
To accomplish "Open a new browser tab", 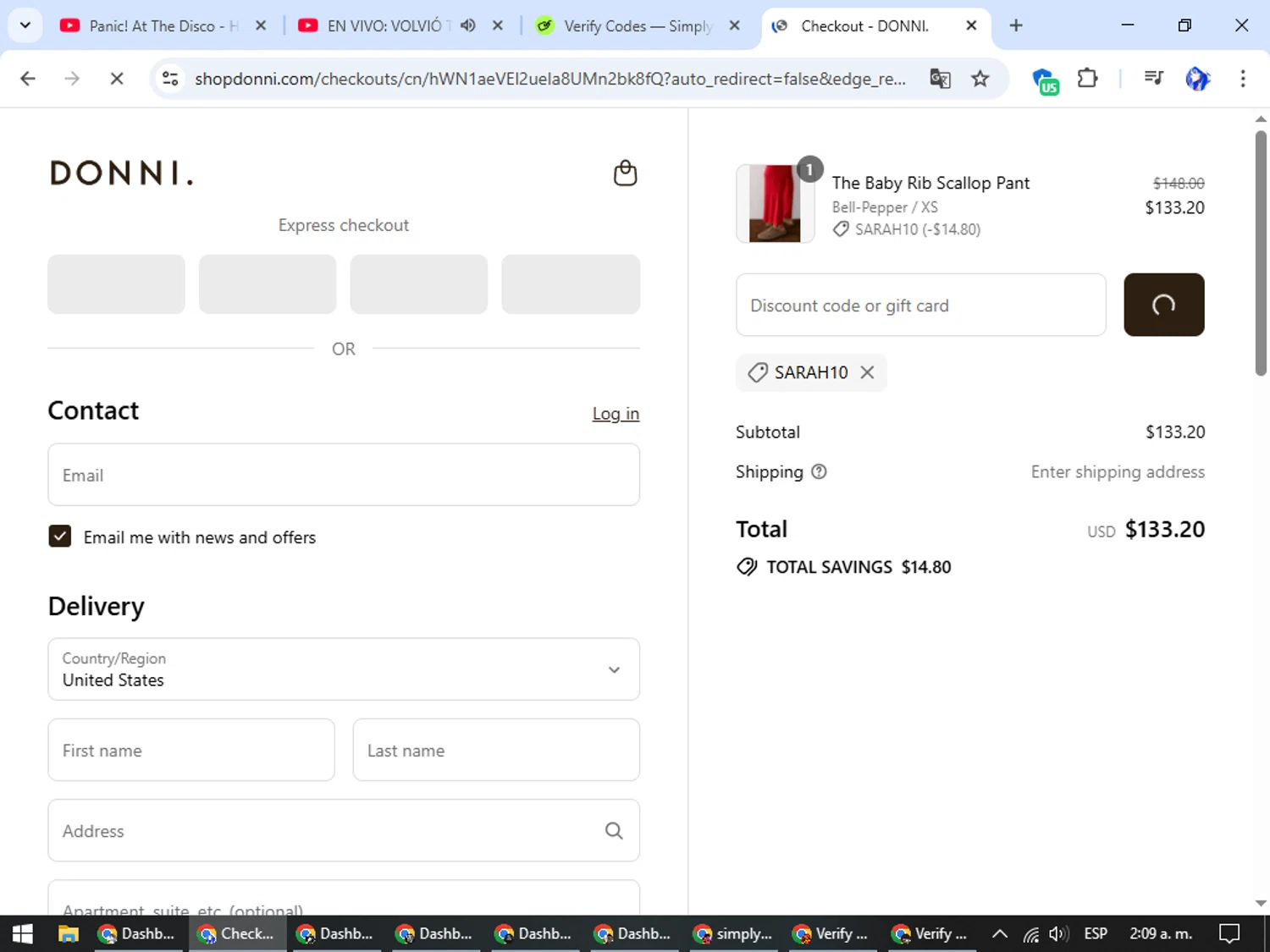I will point(1016,25).
